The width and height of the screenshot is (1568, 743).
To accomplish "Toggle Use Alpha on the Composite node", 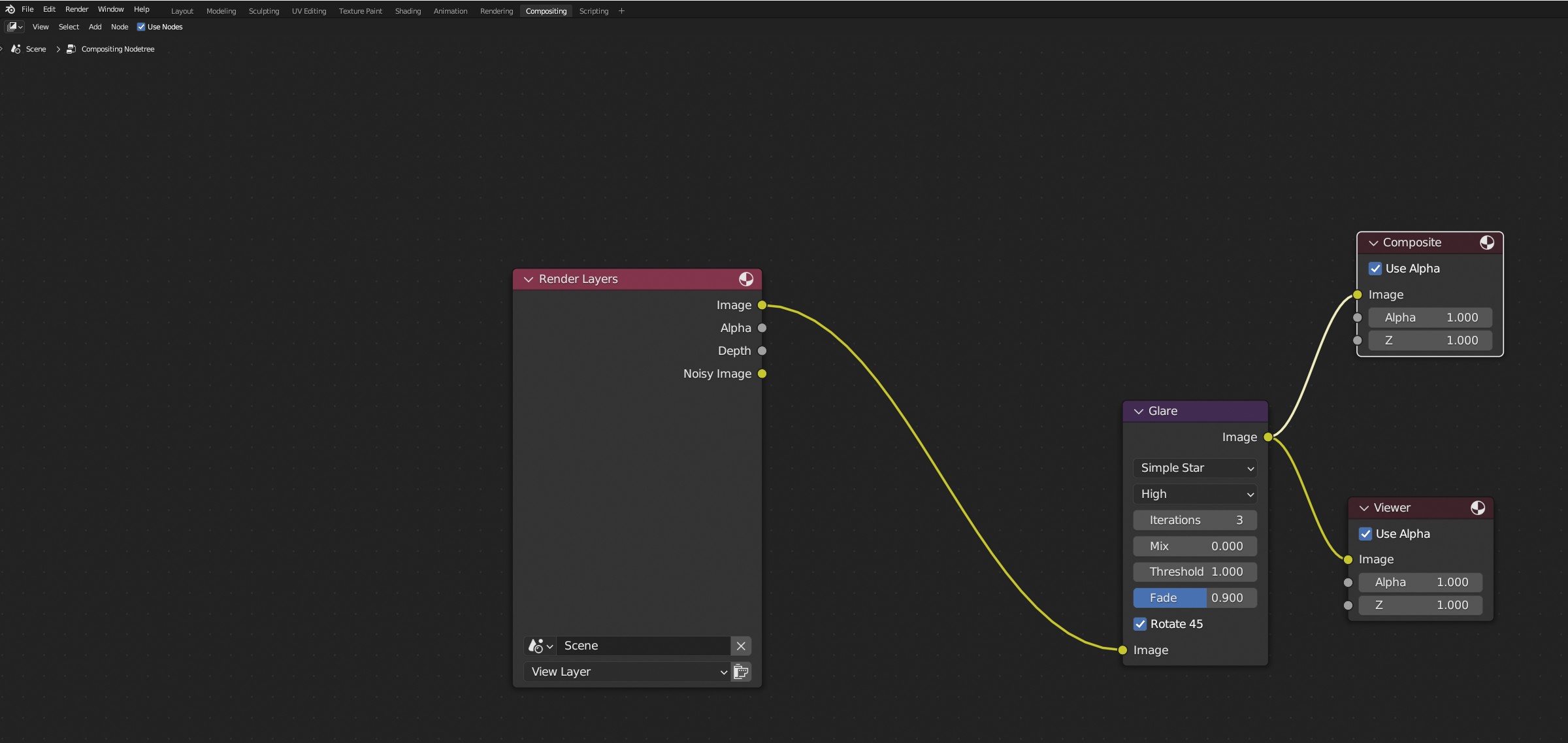I will [1375, 269].
